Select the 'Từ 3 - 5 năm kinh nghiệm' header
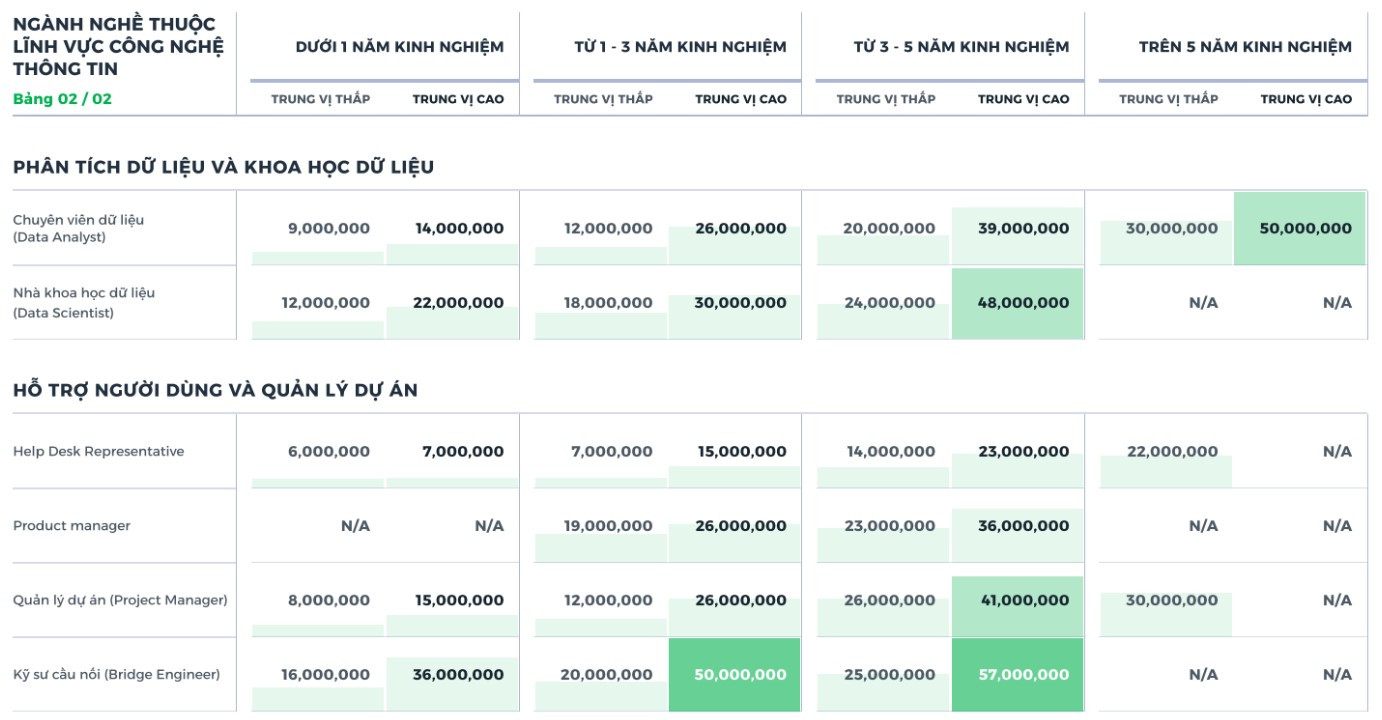 pyautogui.click(x=961, y=47)
